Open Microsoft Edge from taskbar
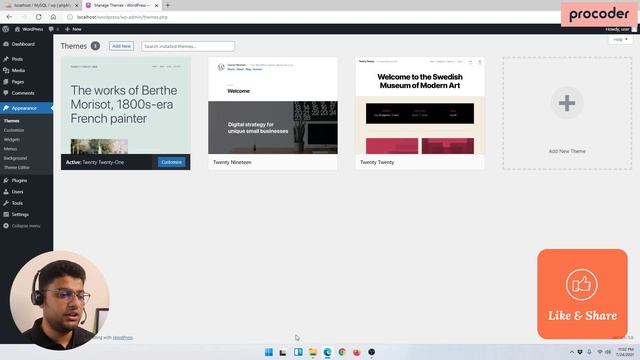The height and width of the screenshot is (360, 640). pyautogui.click(x=327, y=352)
